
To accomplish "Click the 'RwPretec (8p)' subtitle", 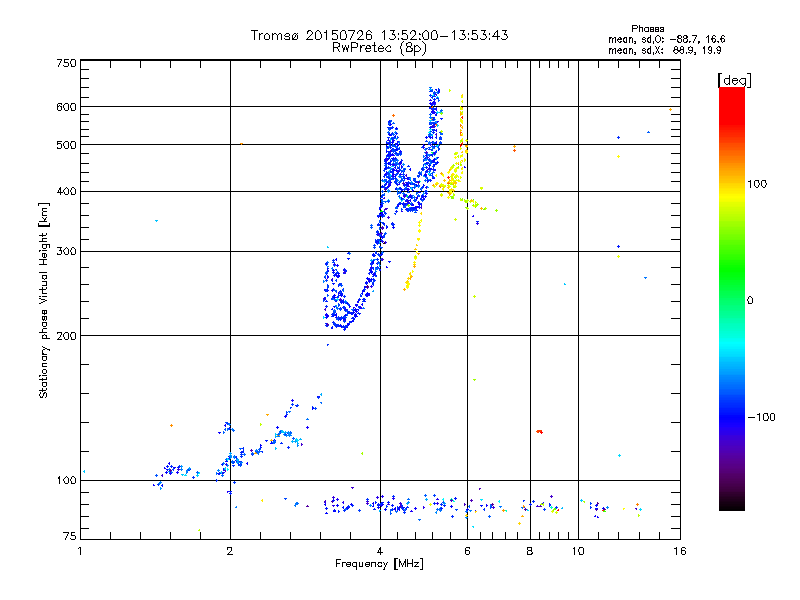I will (x=379, y=48).
